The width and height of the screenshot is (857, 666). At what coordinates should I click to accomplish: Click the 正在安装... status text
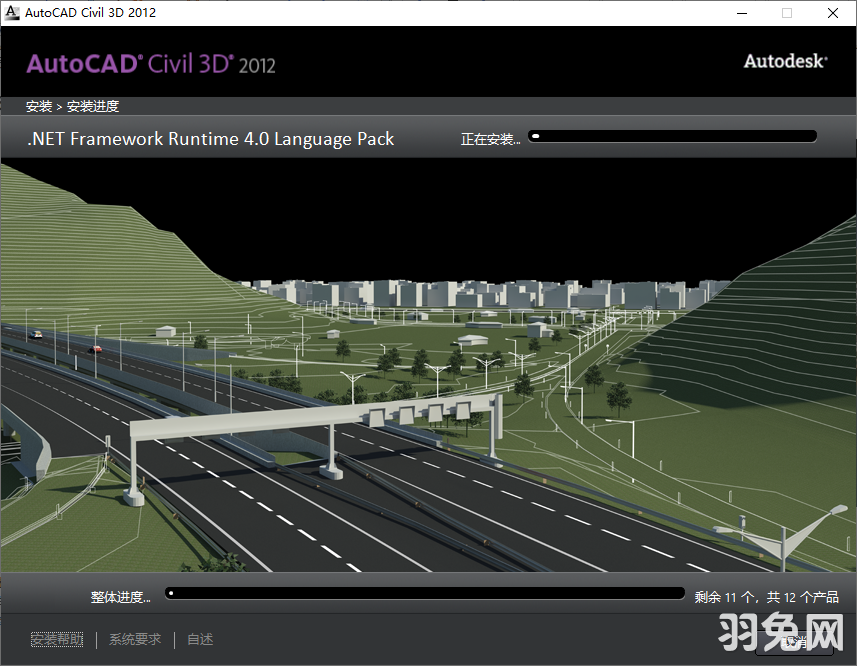click(490, 139)
